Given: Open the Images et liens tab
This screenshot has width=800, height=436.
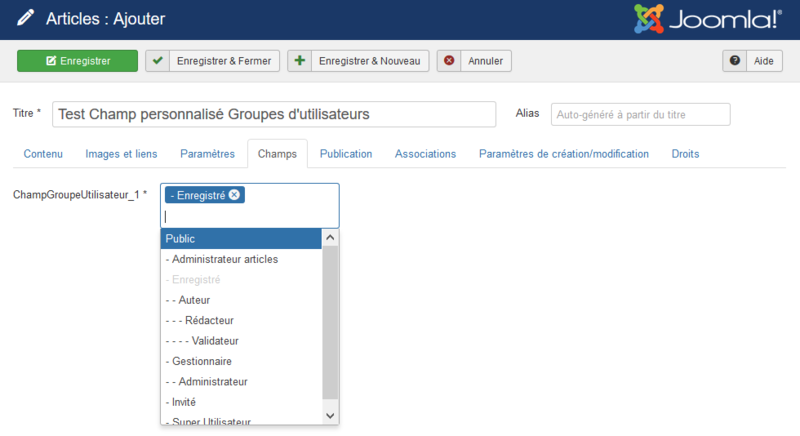Looking at the screenshot, I should pos(121,154).
